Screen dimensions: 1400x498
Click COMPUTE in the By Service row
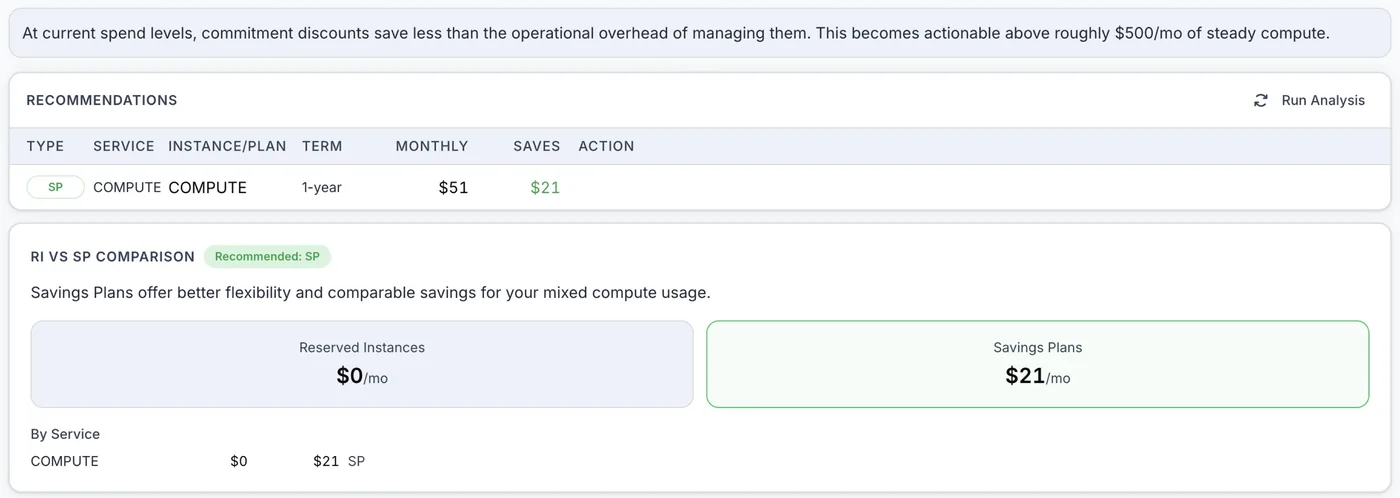coord(65,461)
